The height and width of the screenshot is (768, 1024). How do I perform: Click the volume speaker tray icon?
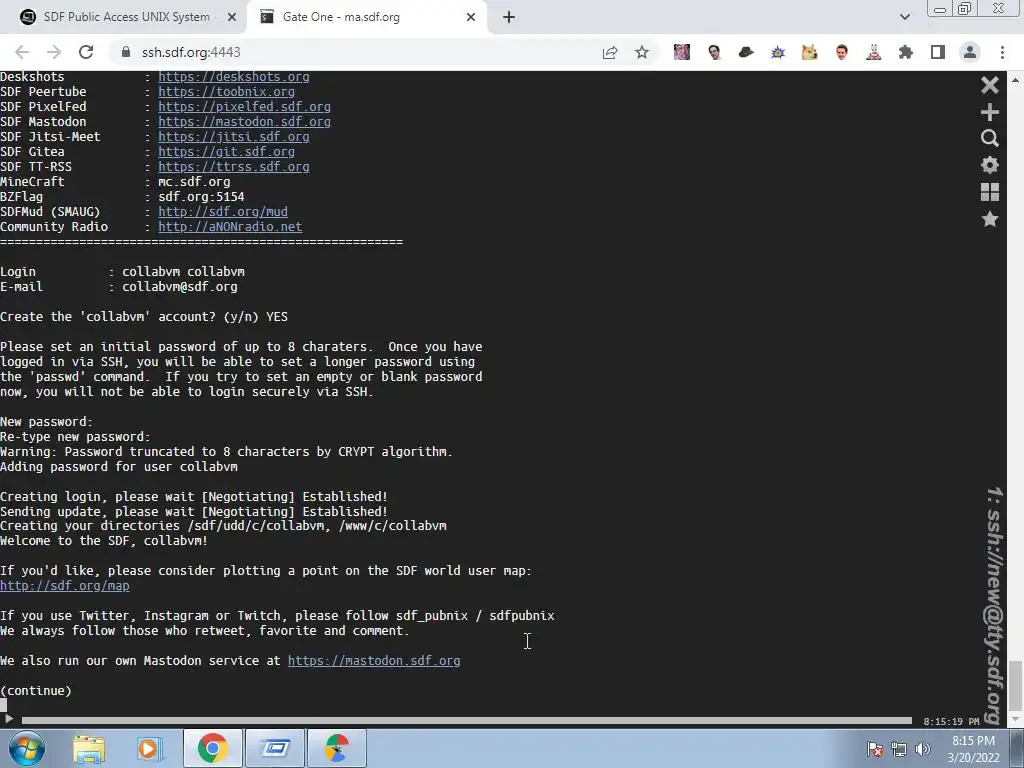pyautogui.click(x=923, y=749)
